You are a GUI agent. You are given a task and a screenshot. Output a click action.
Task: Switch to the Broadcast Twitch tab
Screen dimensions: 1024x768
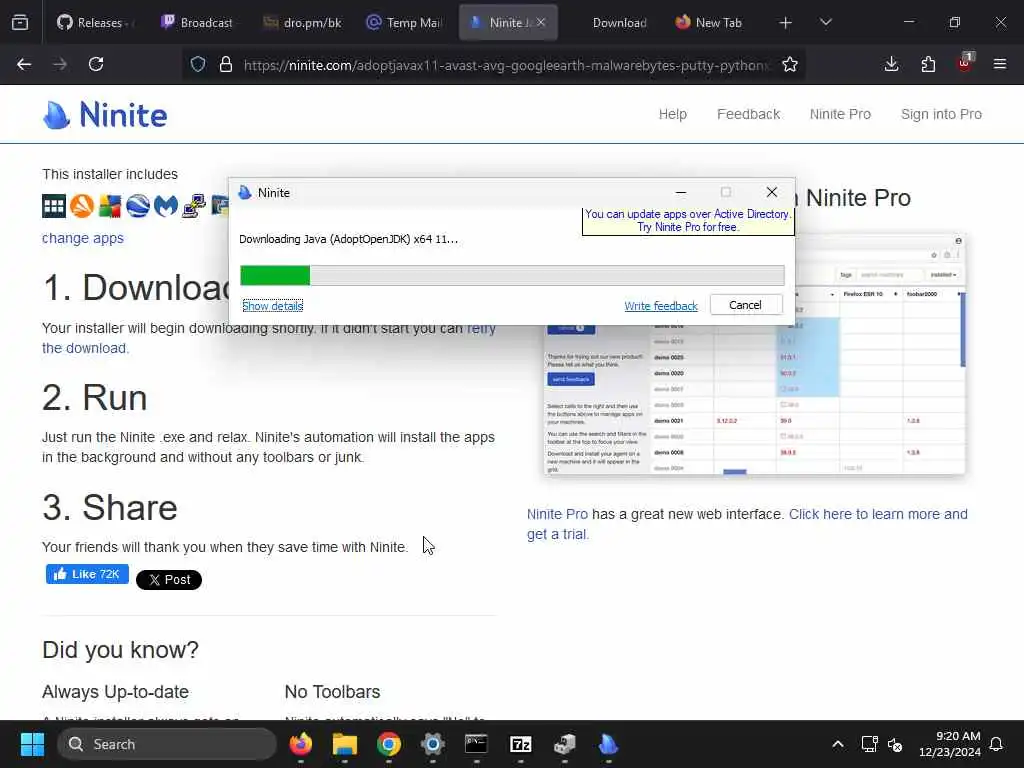click(197, 22)
